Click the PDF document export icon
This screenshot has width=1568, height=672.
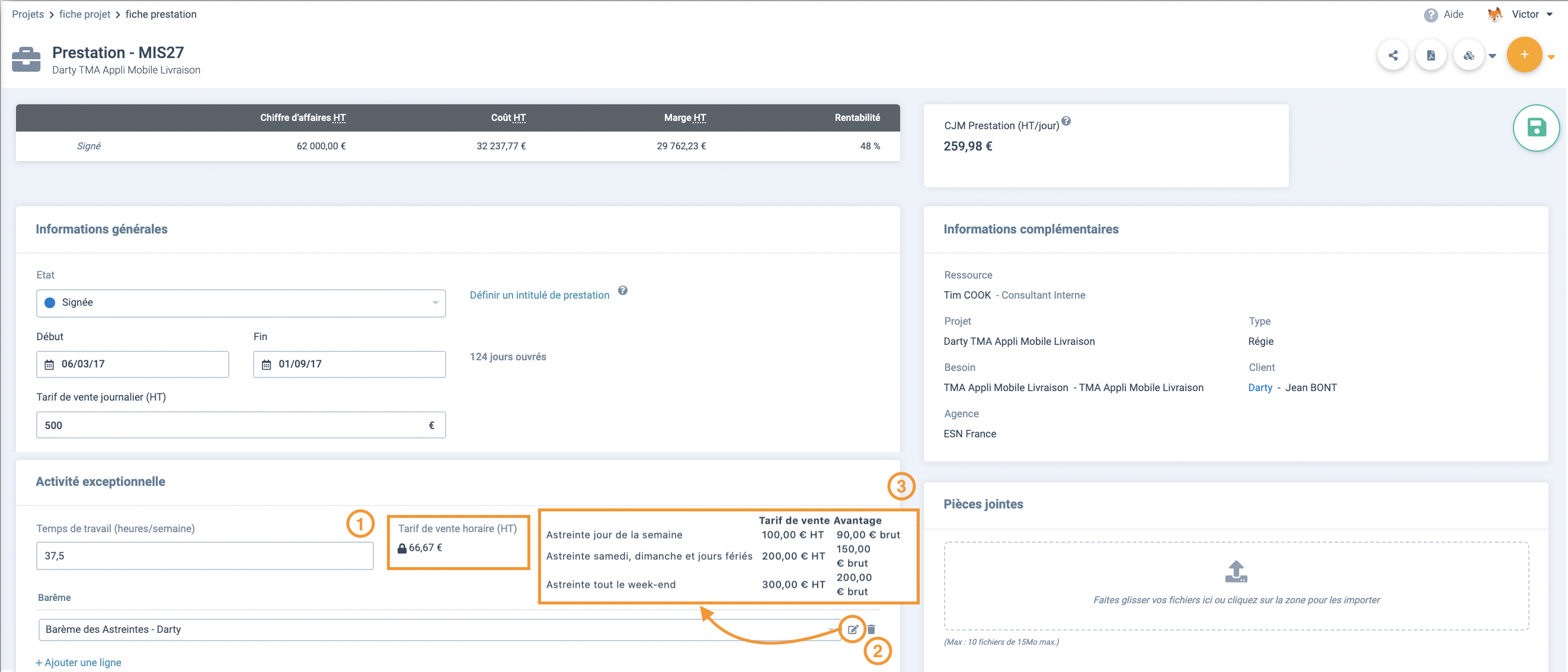point(1431,55)
